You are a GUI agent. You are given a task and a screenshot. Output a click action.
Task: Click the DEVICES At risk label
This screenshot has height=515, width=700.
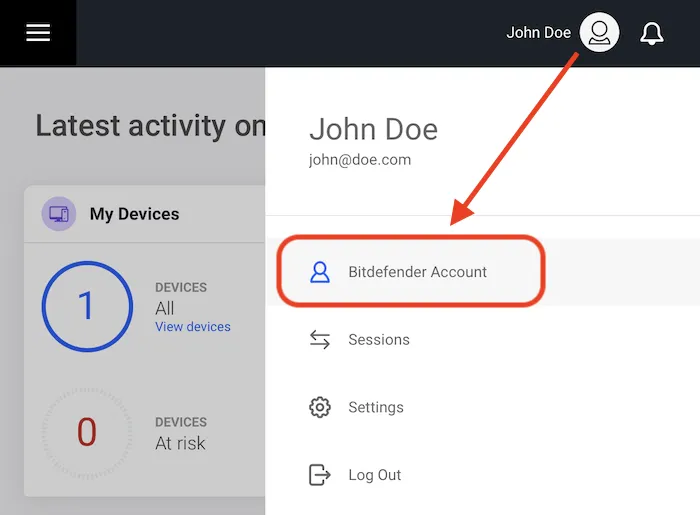(x=181, y=434)
